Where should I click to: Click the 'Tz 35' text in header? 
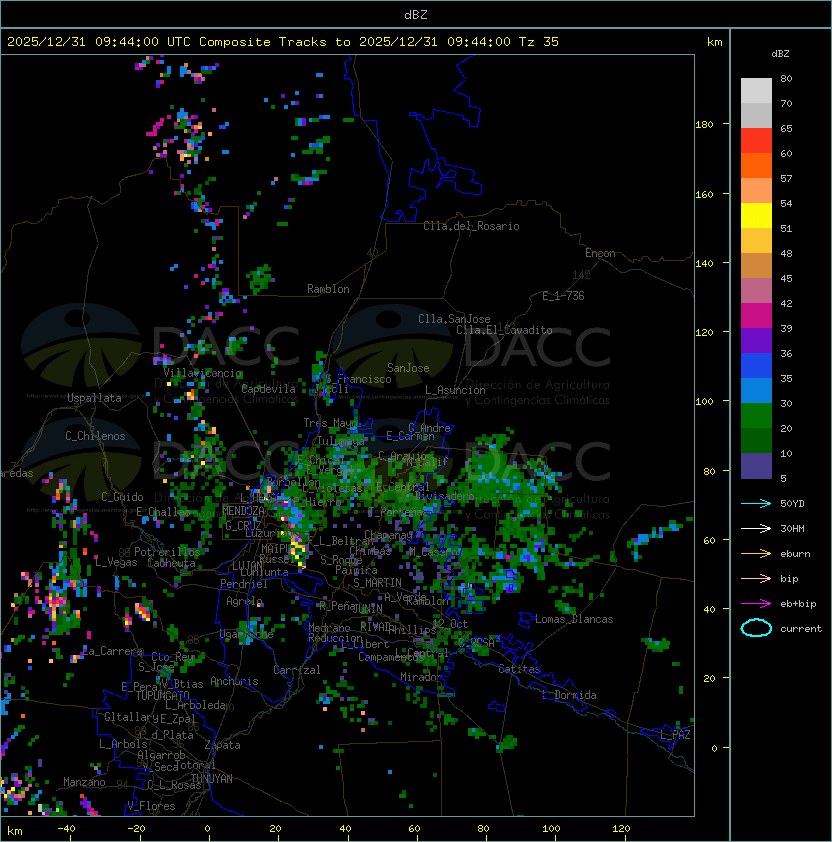coord(539,42)
